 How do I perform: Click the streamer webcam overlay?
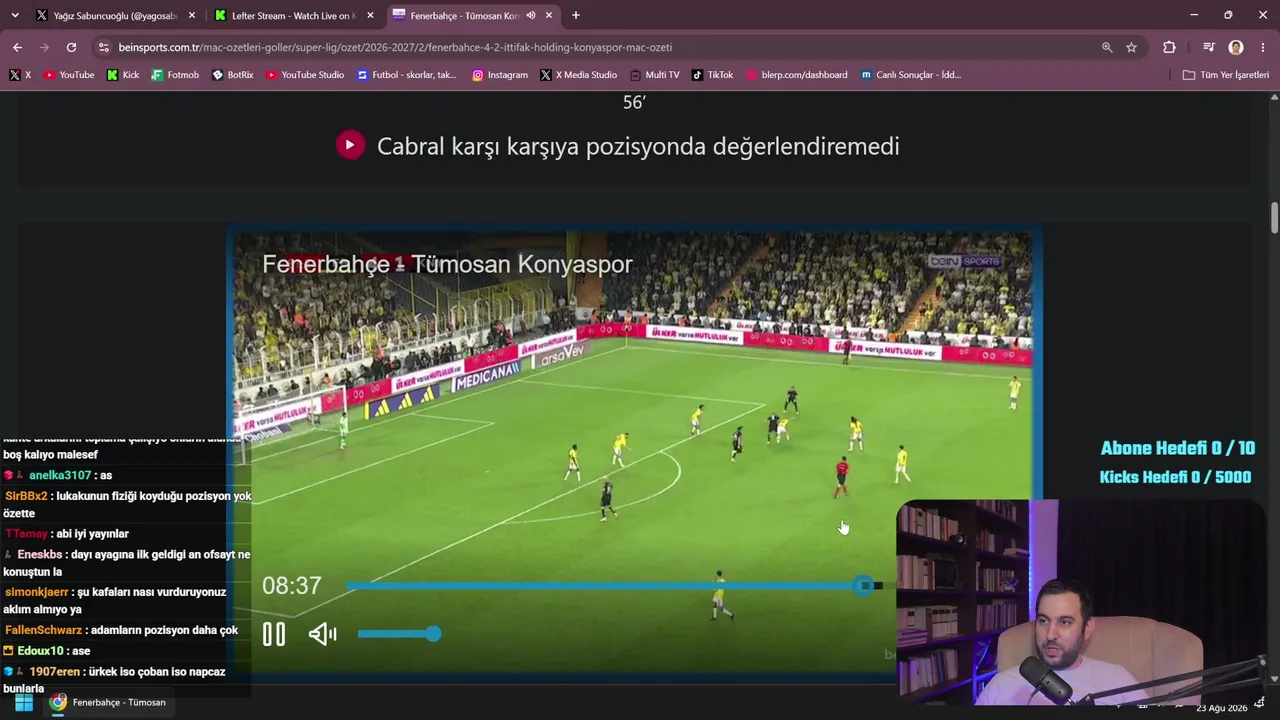click(1080, 603)
